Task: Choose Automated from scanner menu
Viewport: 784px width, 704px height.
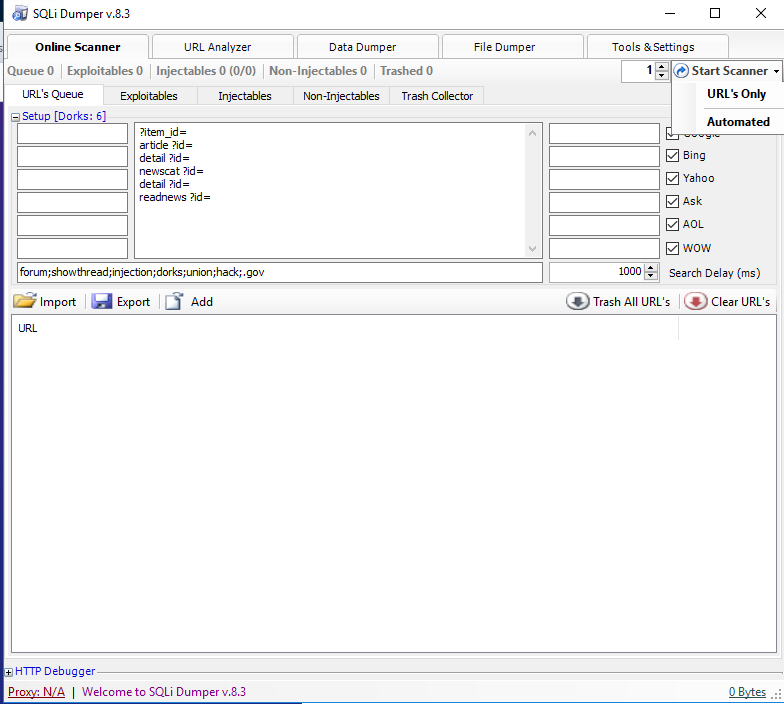Action: click(x=738, y=122)
